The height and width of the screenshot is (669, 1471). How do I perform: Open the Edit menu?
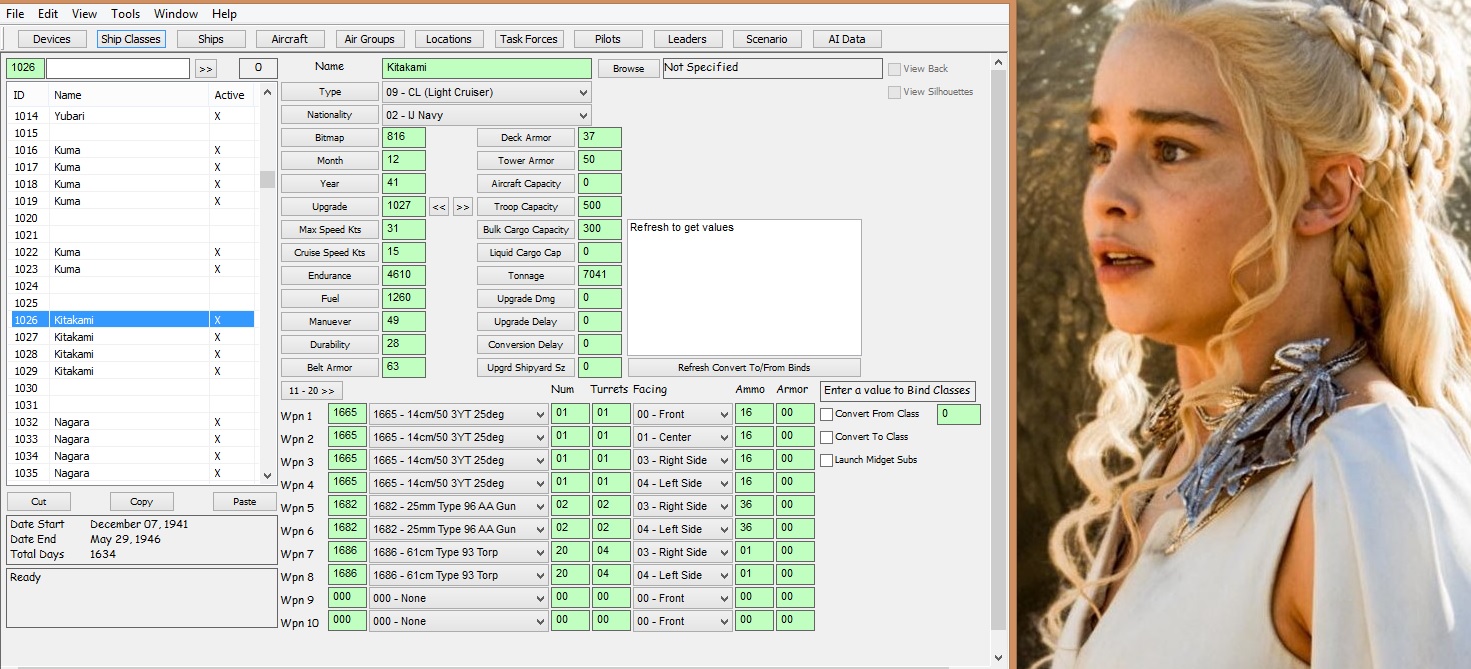(48, 14)
